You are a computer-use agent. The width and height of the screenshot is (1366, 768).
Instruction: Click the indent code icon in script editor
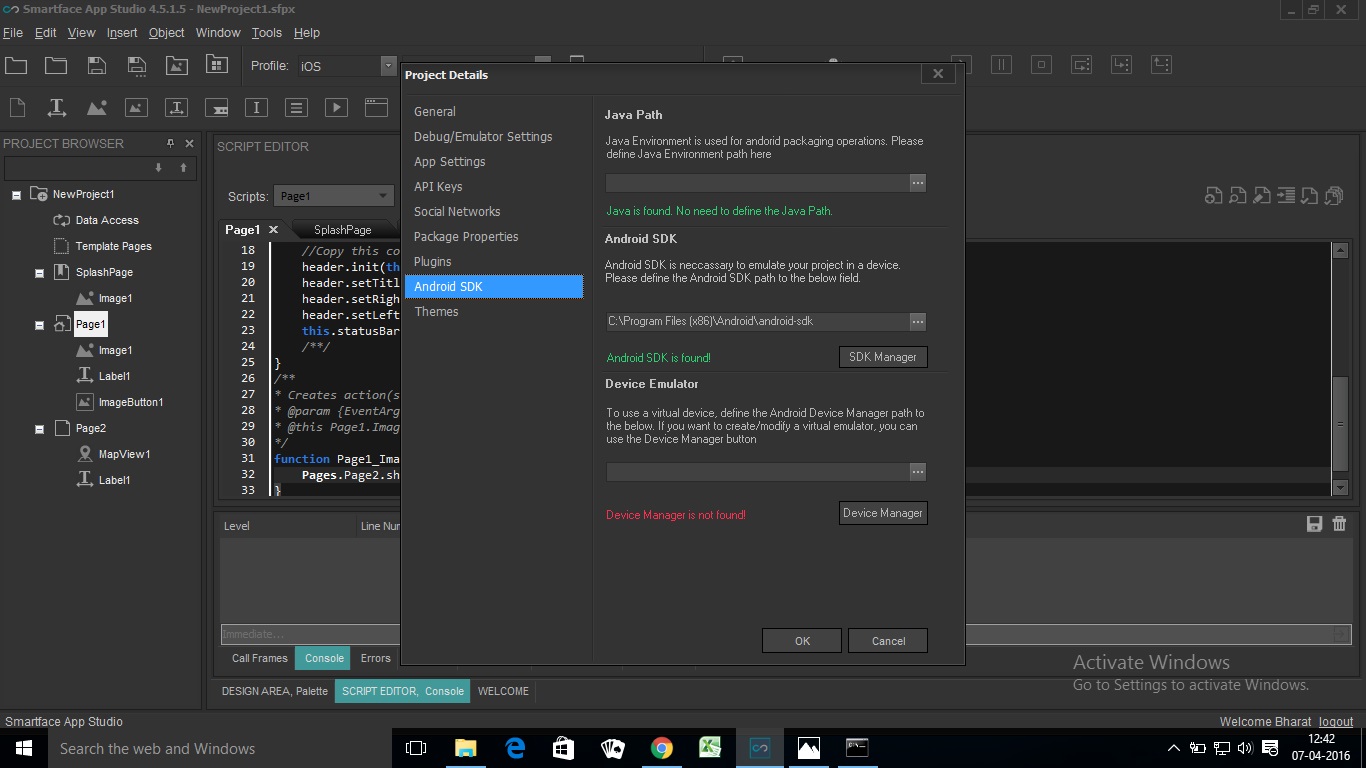[x=1286, y=196]
